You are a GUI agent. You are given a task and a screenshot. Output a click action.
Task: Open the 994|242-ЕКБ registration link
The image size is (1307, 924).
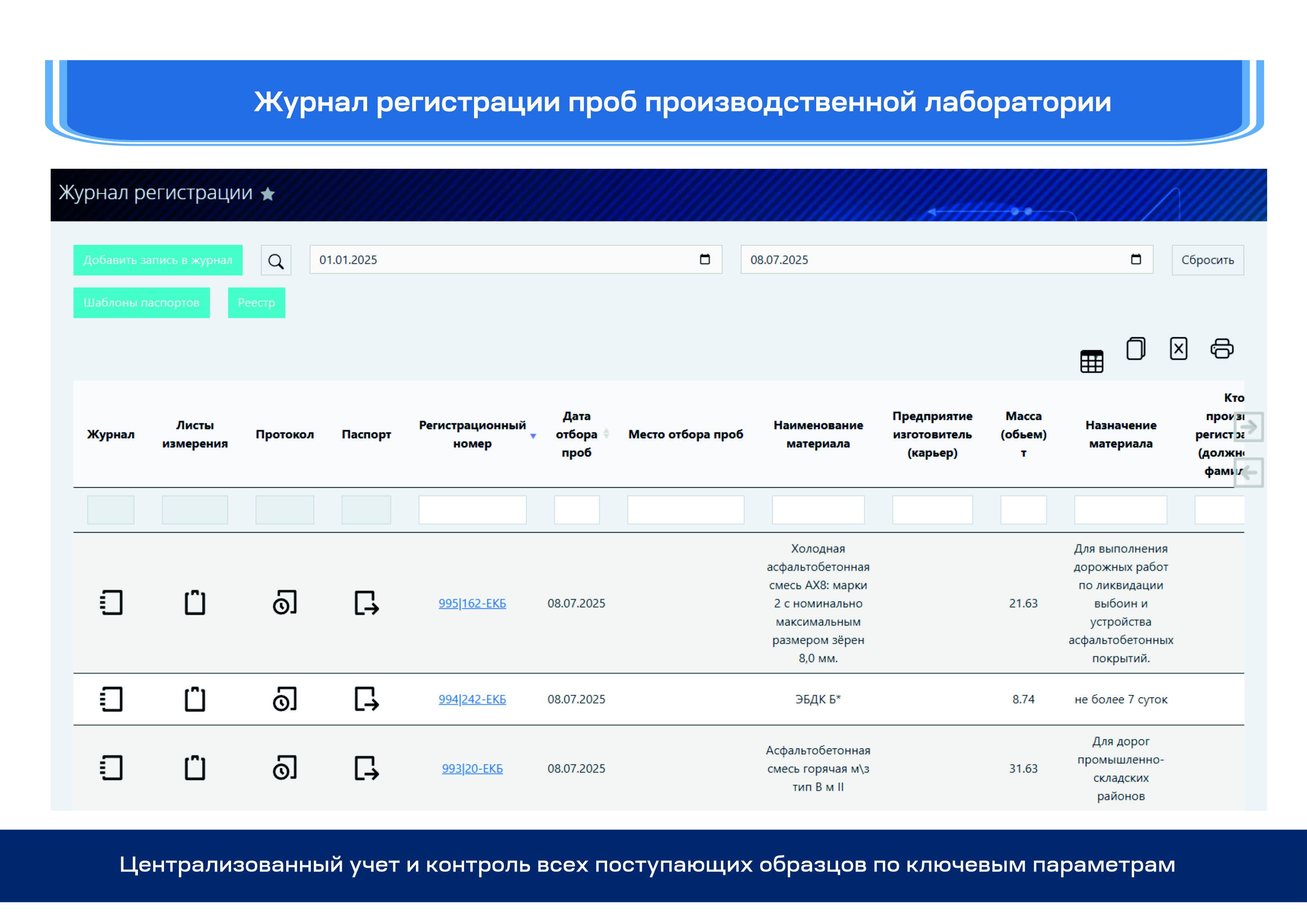(472, 699)
